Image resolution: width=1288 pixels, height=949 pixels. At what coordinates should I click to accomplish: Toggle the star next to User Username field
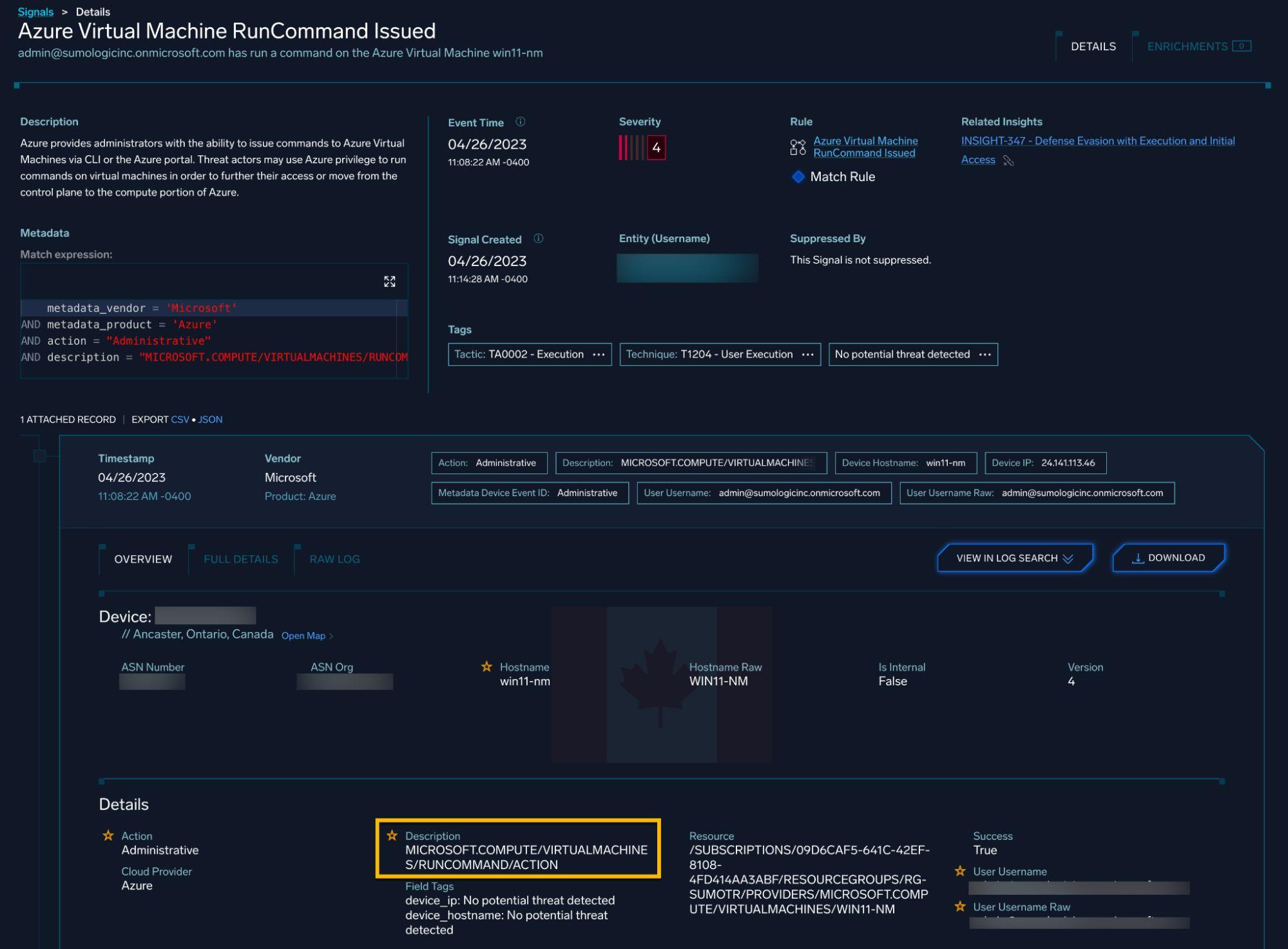click(960, 871)
